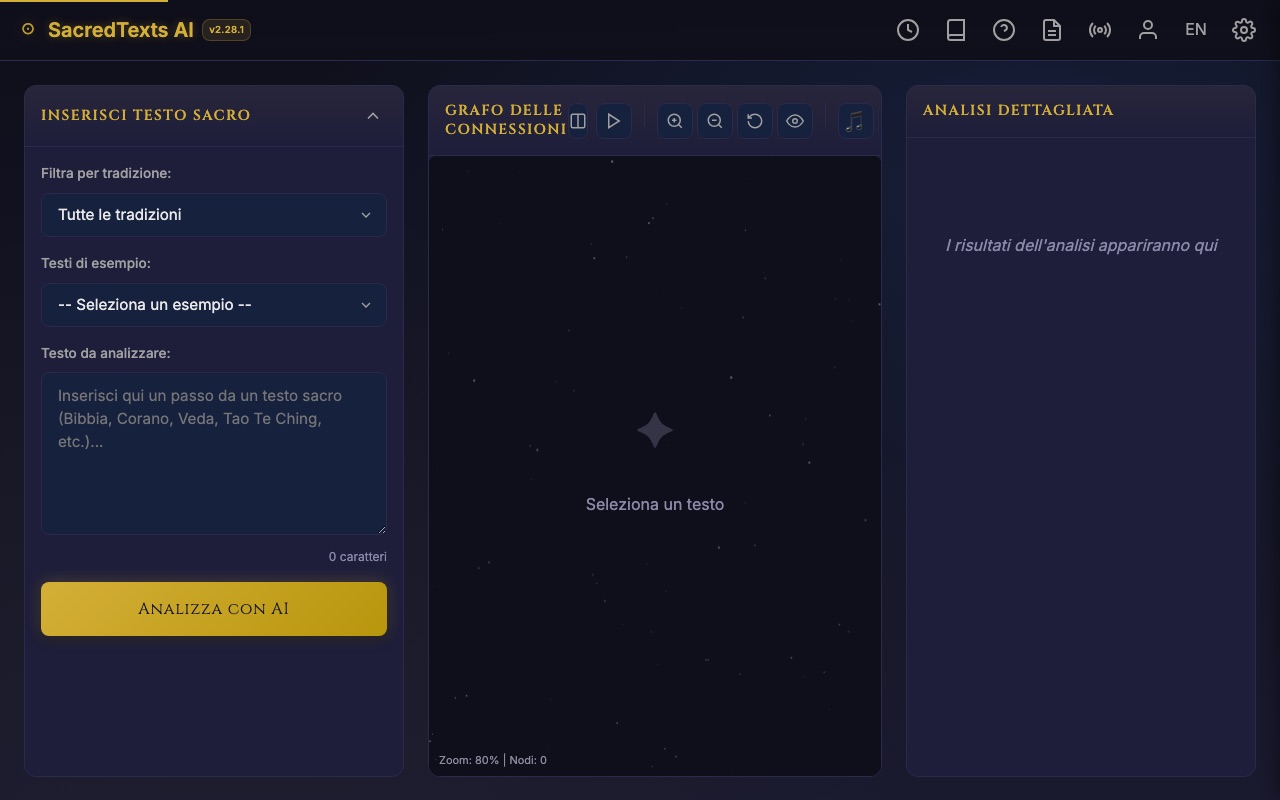
Task: Click the Grafo delle Connessioni heading
Action: [x=506, y=120]
